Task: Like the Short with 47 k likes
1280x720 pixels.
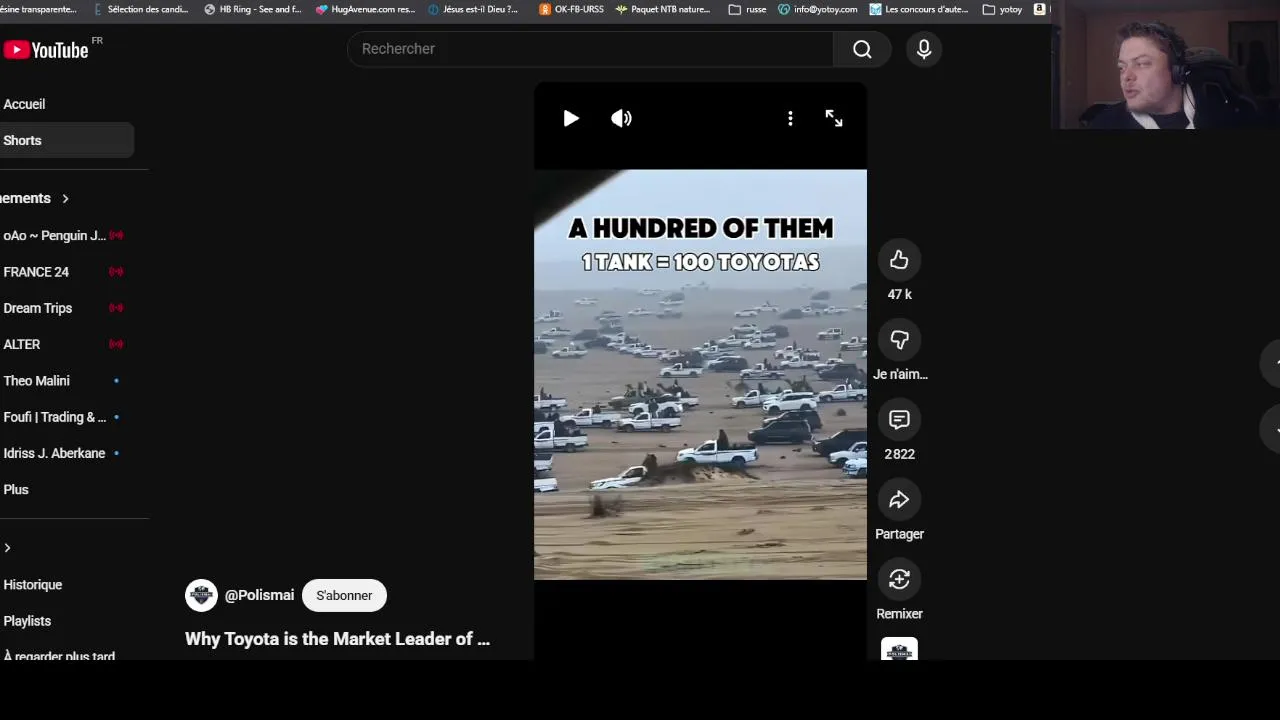Action: tap(899, 260)
